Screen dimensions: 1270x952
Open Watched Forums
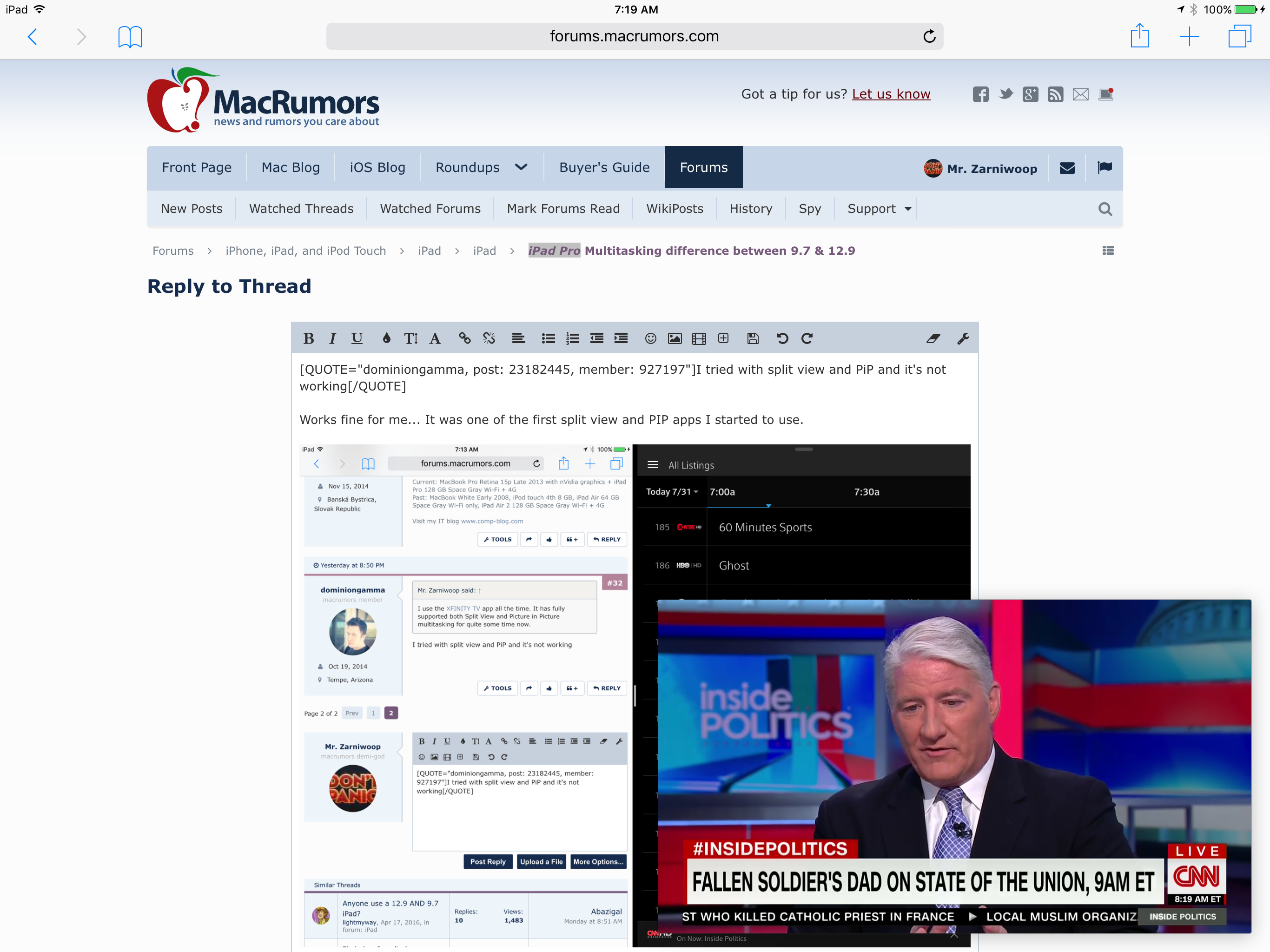pyautogui.click(x=430, y=208)
